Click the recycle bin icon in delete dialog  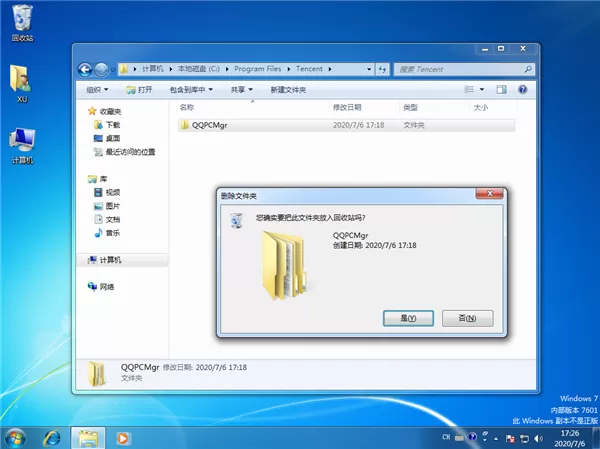pos(236,221)
